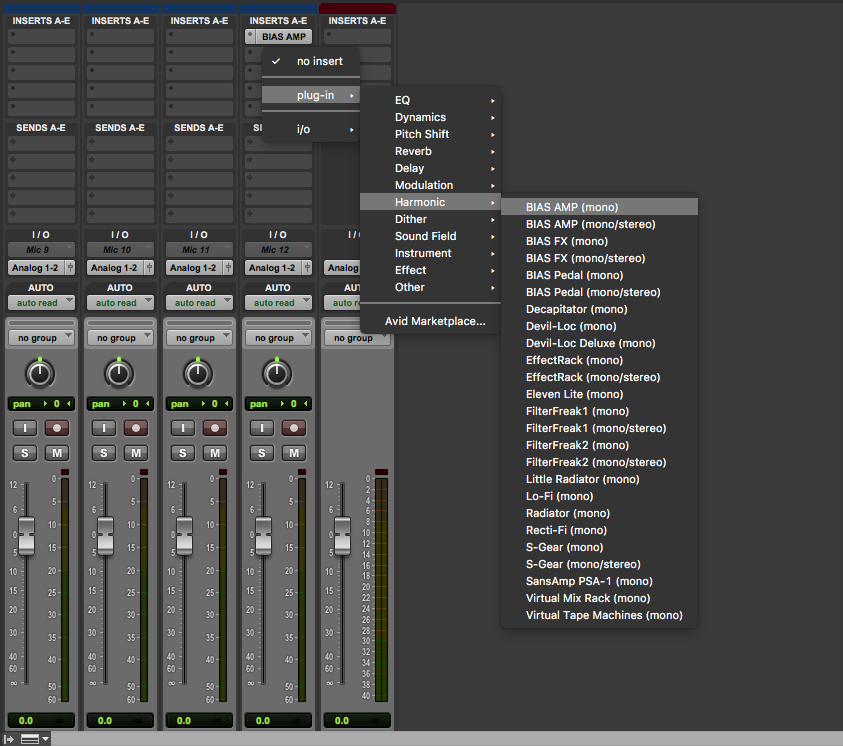
Task: Open the no group dropdown on Mic 11
Action: [x=199, y=338]
